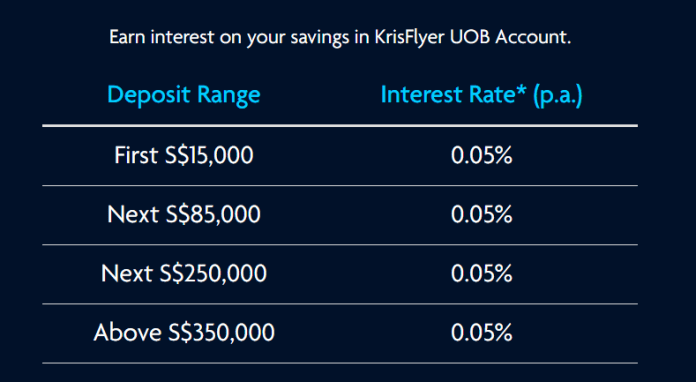Click the Interest Rate* (p.a.) column header
This screenshot has width=696, height=382.
coord(482,95)
